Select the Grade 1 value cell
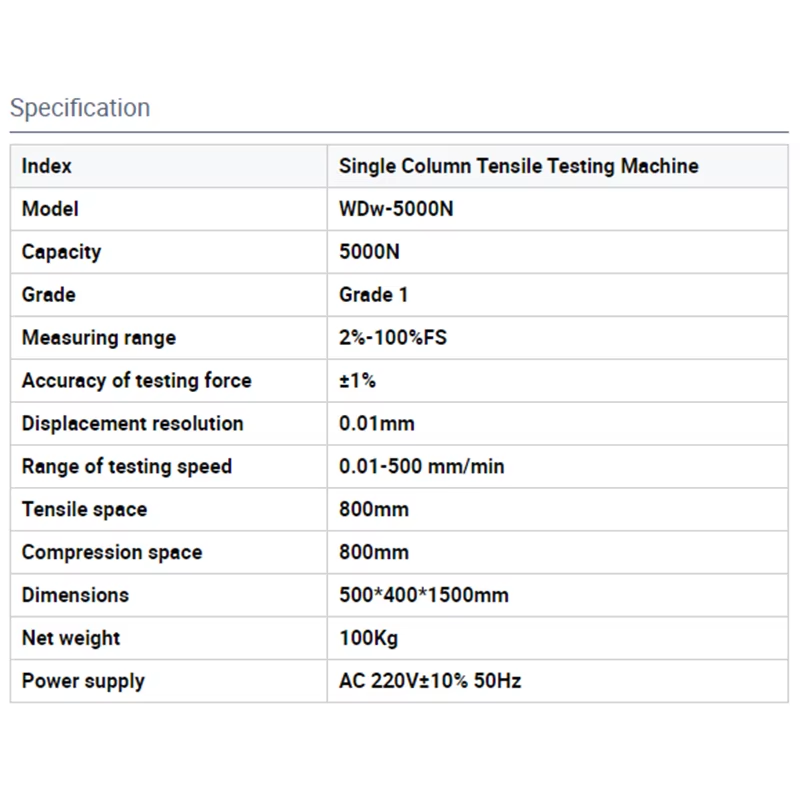The height and width of the screenshot is (800, 800). [x=558, y=295]
